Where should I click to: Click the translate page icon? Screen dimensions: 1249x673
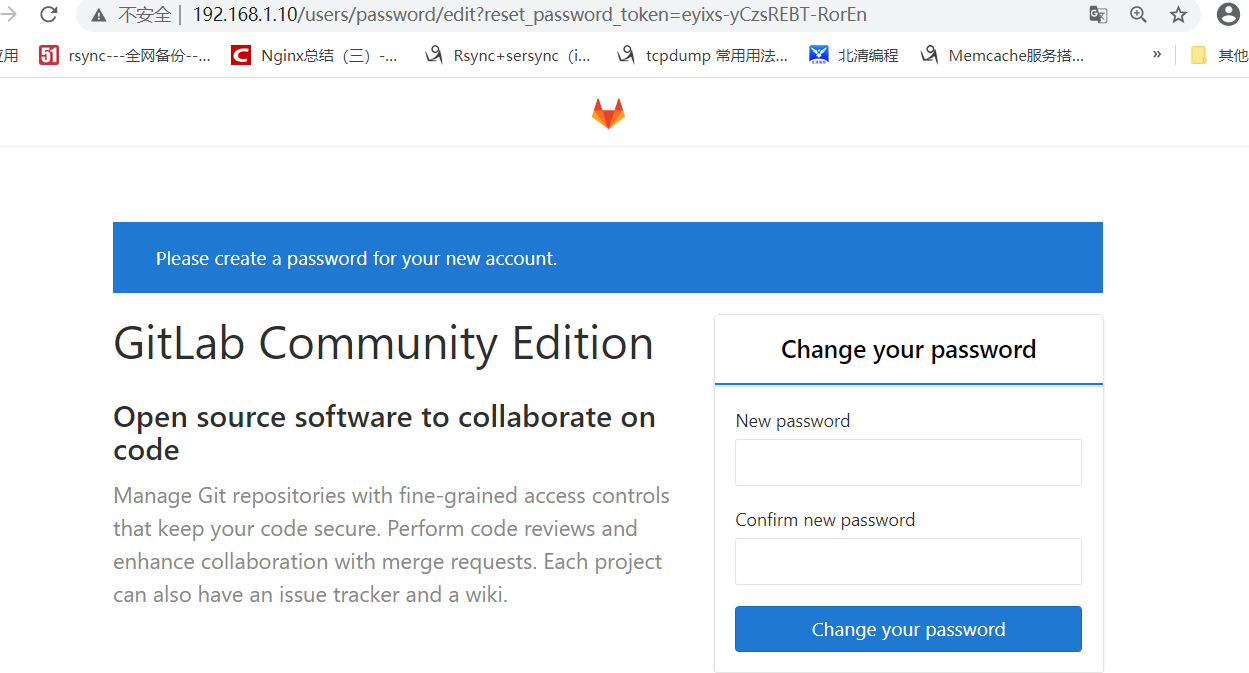(1098, 15)
